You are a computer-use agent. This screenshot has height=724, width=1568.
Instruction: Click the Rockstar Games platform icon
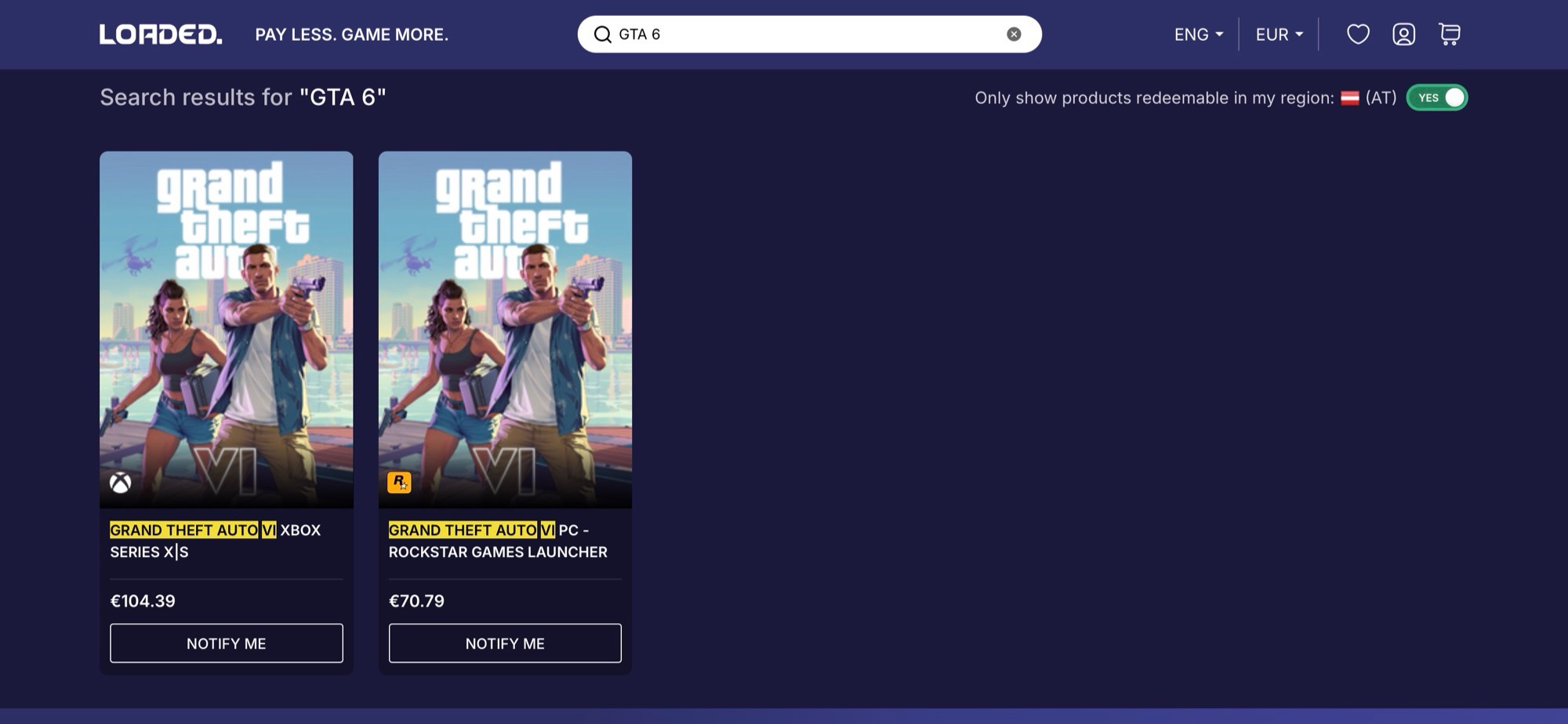(399, 482)
